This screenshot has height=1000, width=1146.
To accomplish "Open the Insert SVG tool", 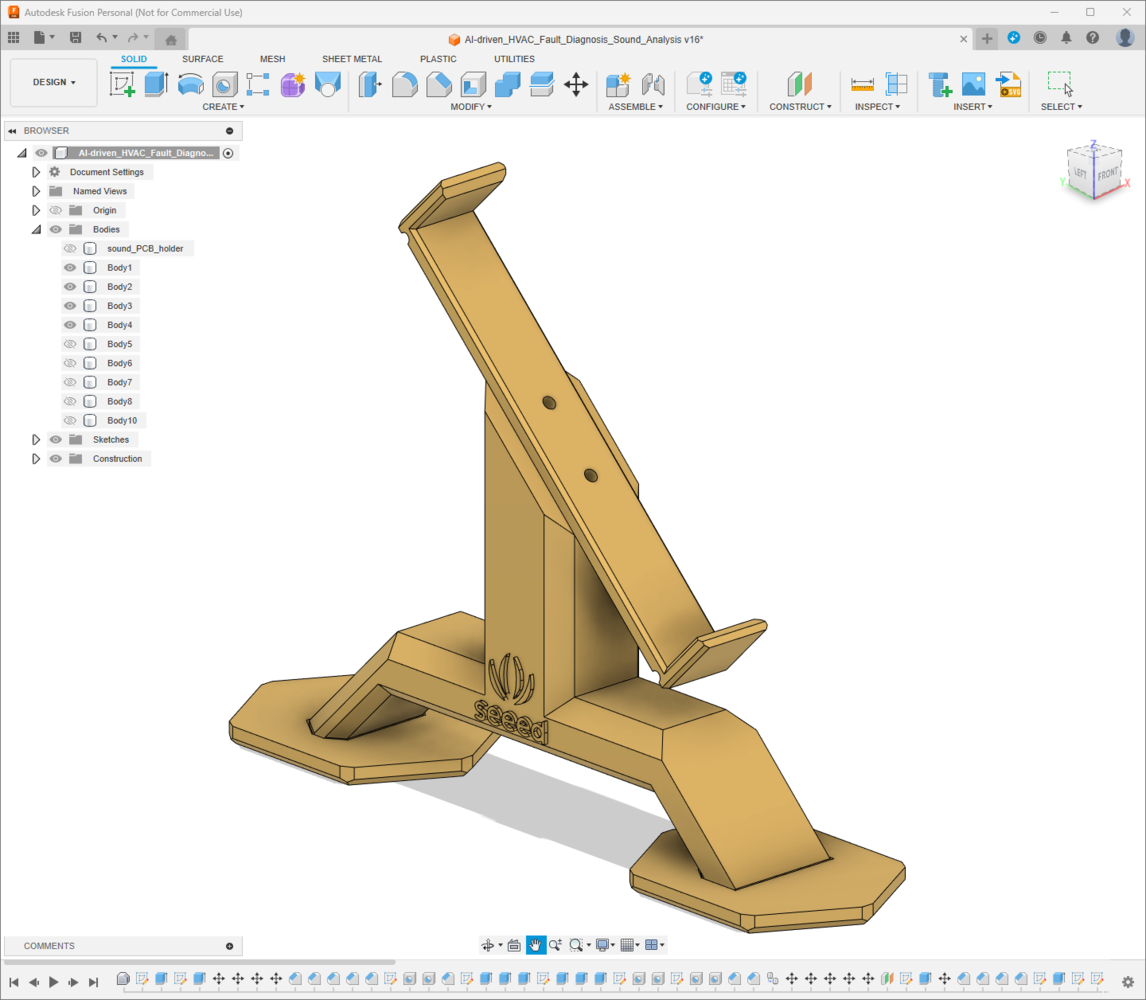I will [1008, 84].
